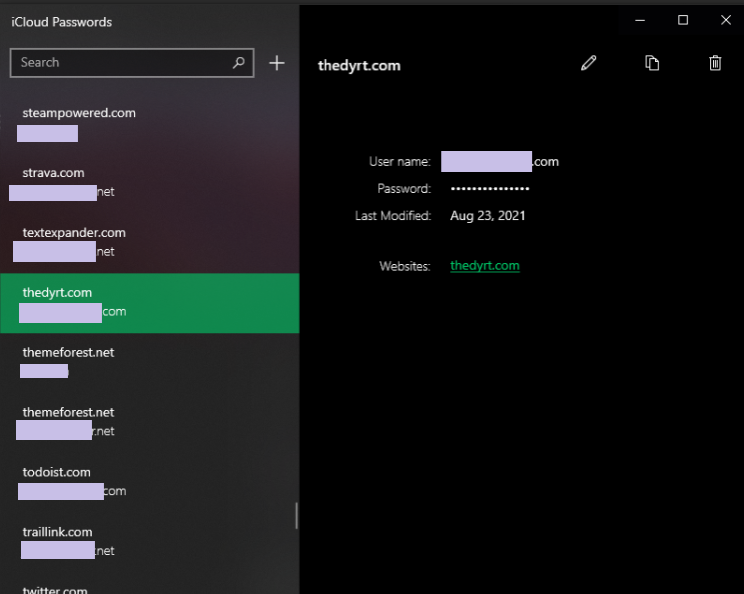This screenshot has height=594, width=744.
Task: Open the twitter.com entry
Action: tap(149, 588)
